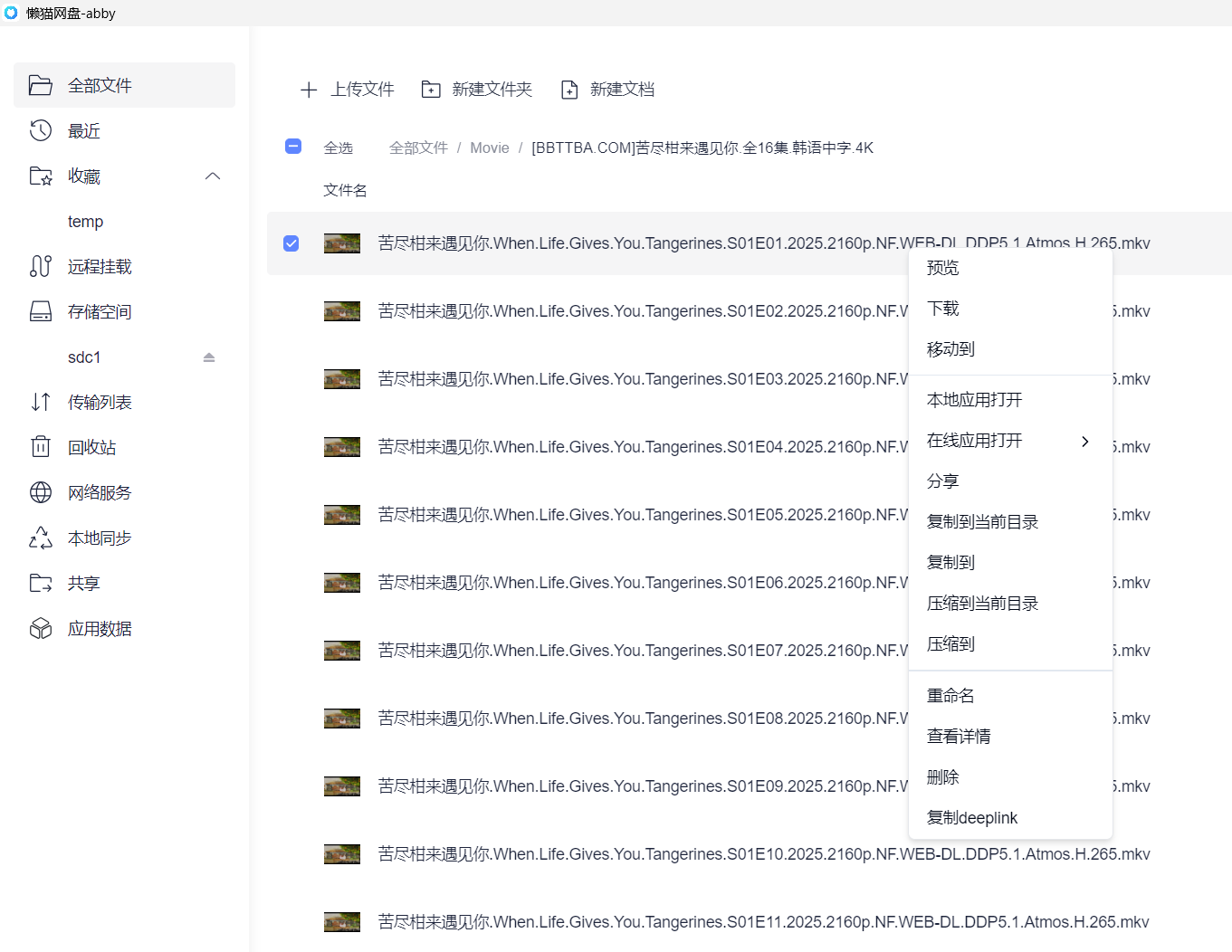This screenshot has width=1232, height=952.
Task: Select the S01E11 mkv file name
Action: (763, 922)
